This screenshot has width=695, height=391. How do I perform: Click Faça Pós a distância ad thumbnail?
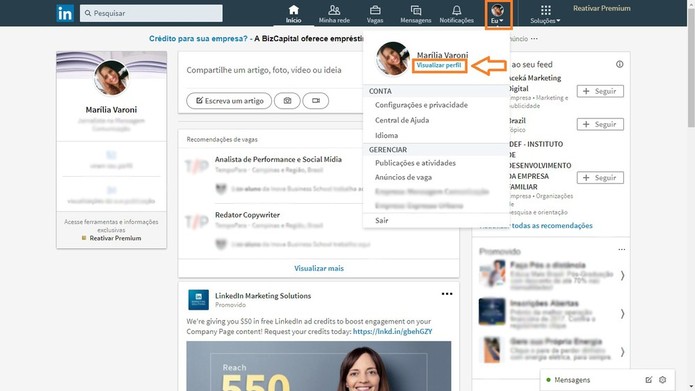pyautogui.click(x=492, y=274)
